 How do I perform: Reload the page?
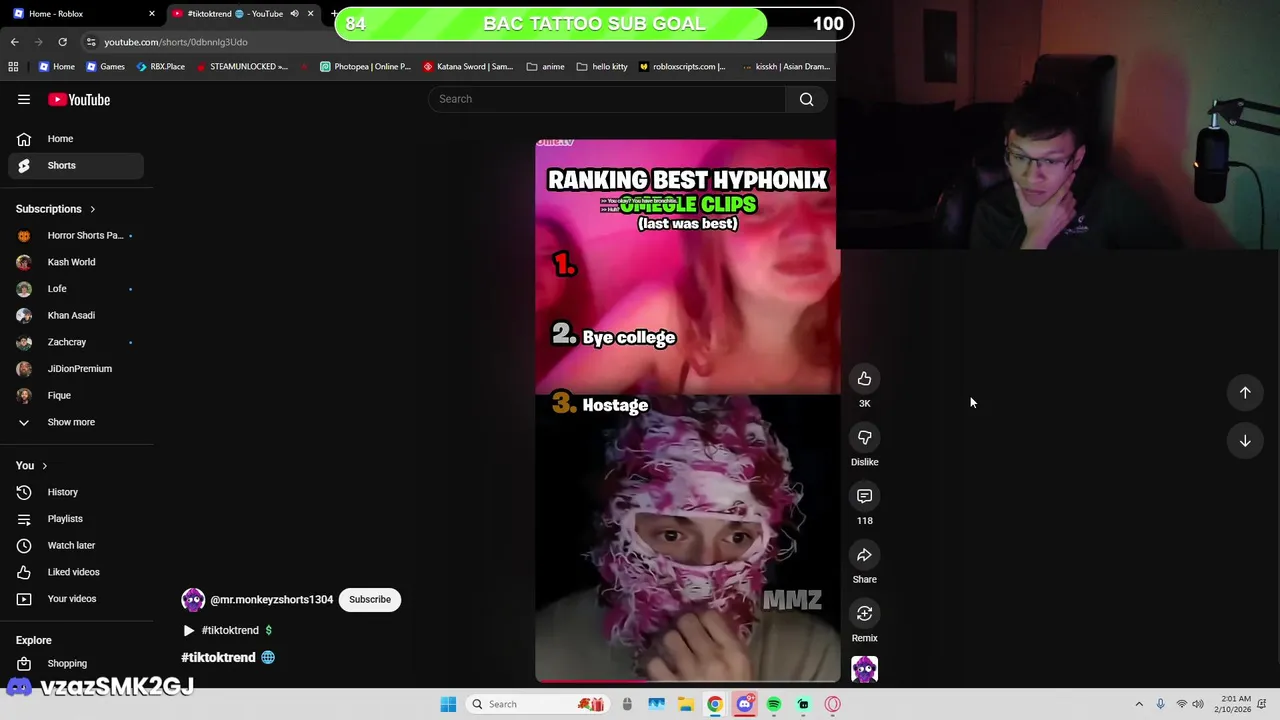62,42
